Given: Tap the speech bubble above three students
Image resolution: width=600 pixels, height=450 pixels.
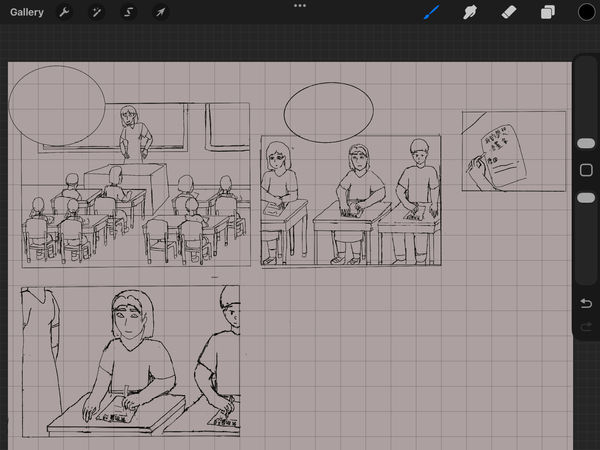Looking at the screenshot, I should click(x=329, y=112).
